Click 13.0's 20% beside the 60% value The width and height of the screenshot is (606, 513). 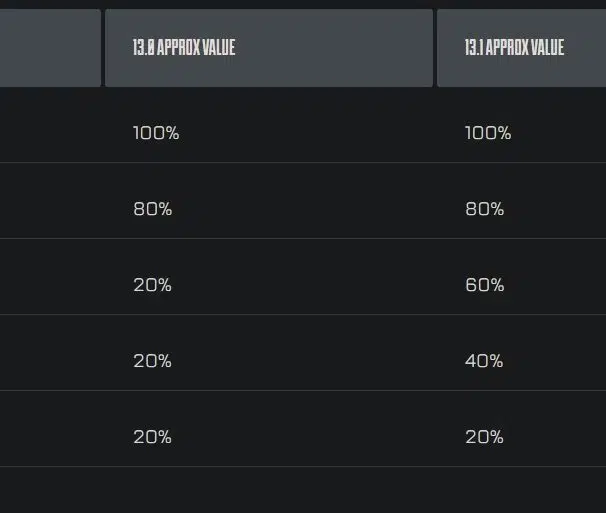click(152, 285)
